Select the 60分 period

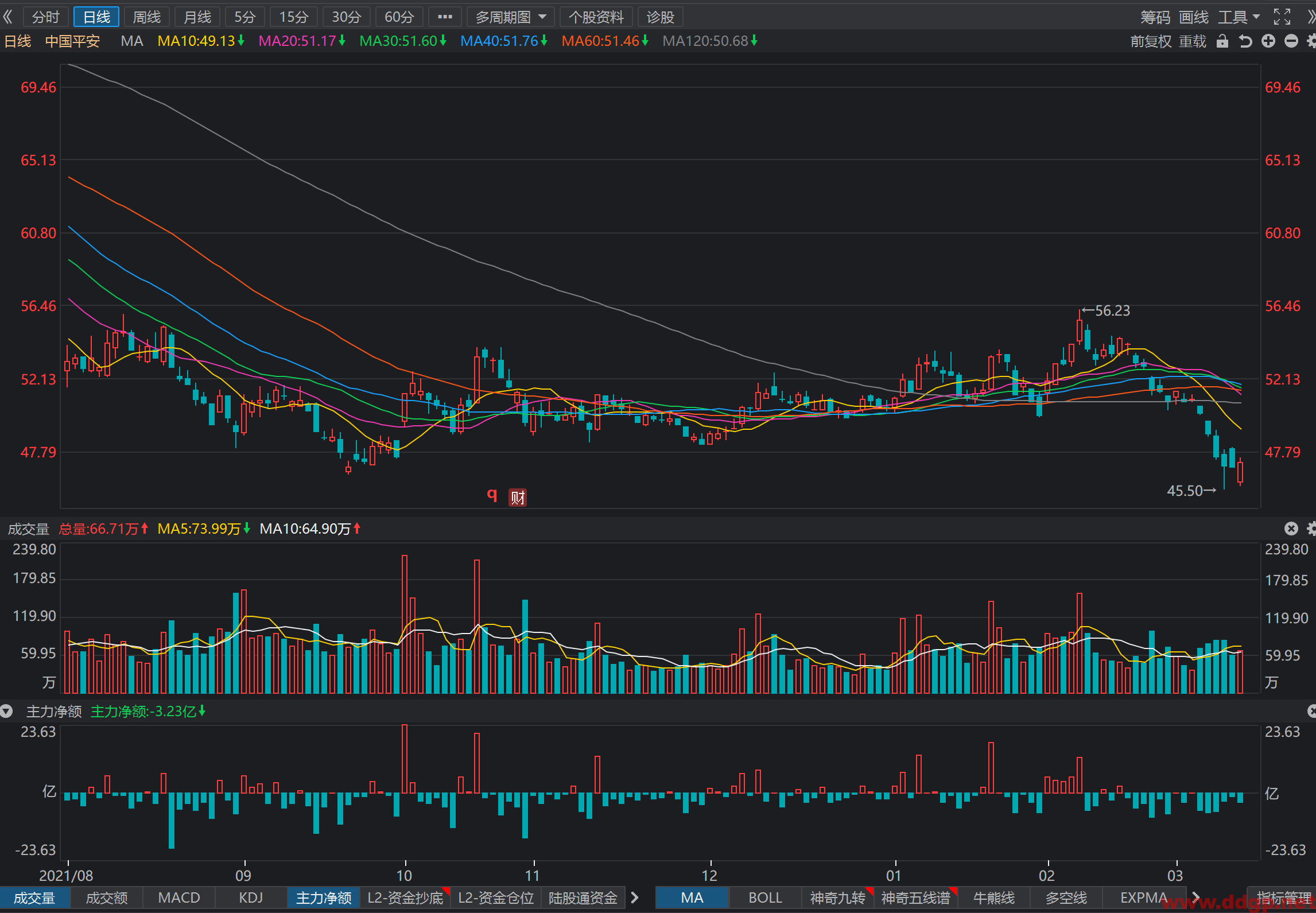[x=399, y=17]
